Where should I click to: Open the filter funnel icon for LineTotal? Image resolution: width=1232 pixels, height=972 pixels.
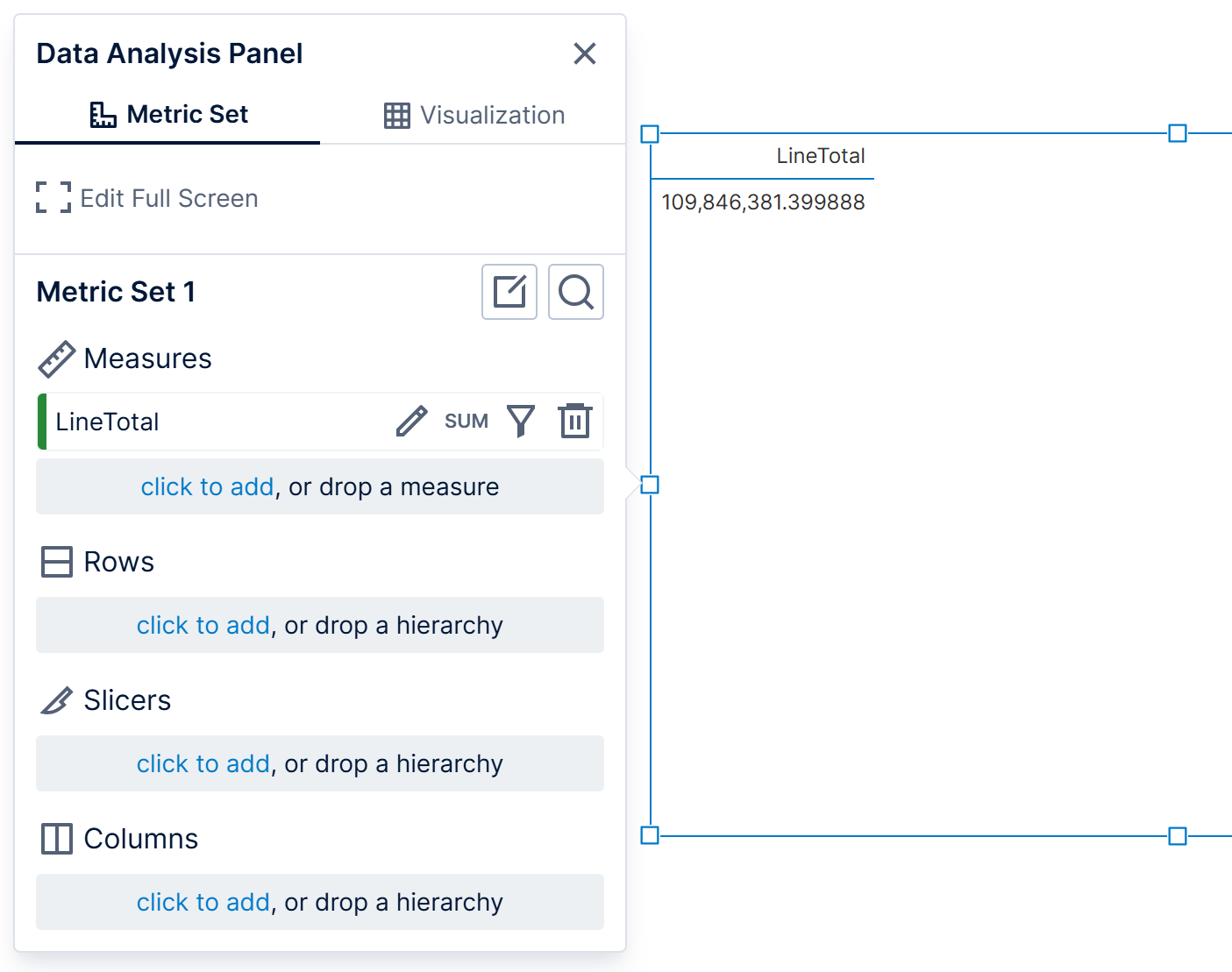tap(521, 422)
